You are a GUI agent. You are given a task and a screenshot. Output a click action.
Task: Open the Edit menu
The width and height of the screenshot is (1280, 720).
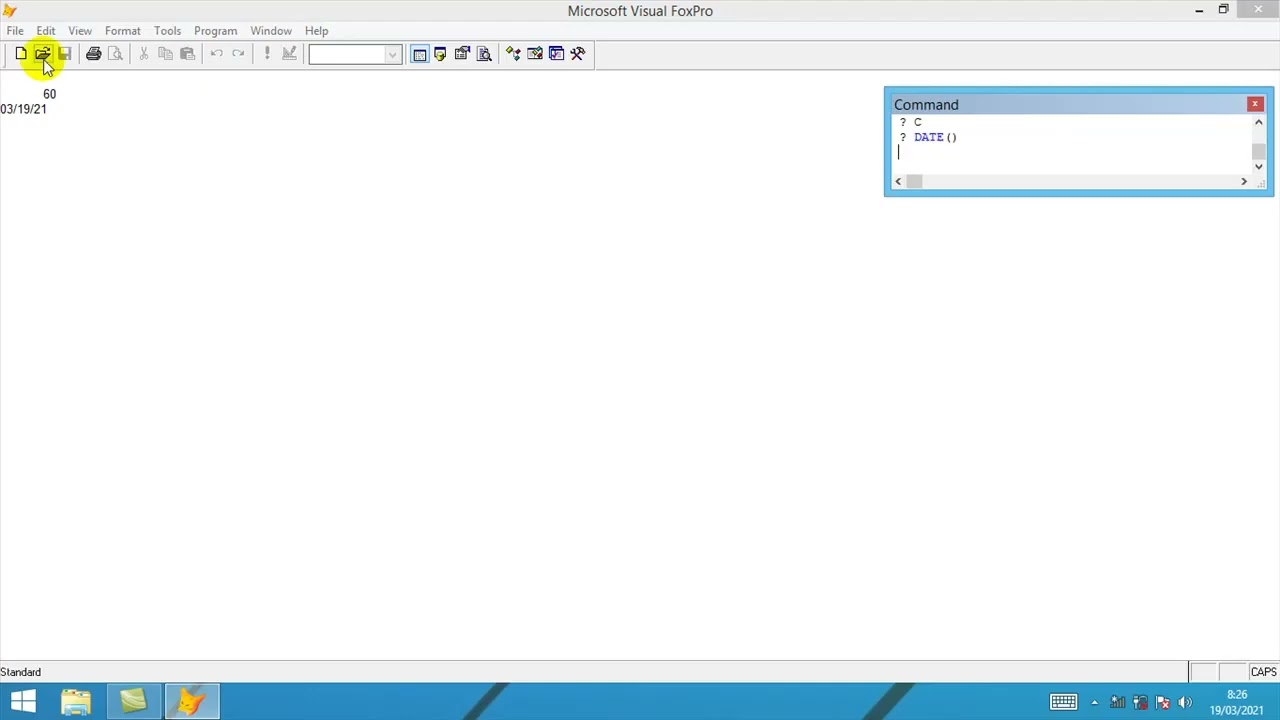(x=46, y=31)
